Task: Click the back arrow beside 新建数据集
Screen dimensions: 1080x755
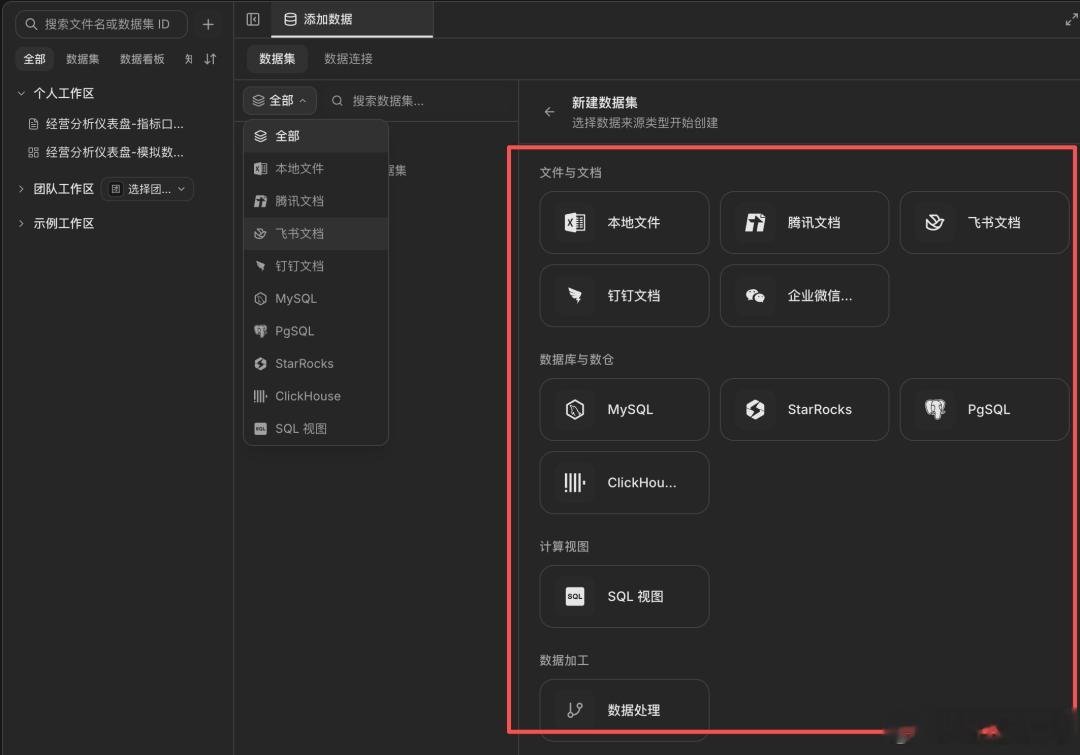Action: pyautogui.click(x=549, y=112)
